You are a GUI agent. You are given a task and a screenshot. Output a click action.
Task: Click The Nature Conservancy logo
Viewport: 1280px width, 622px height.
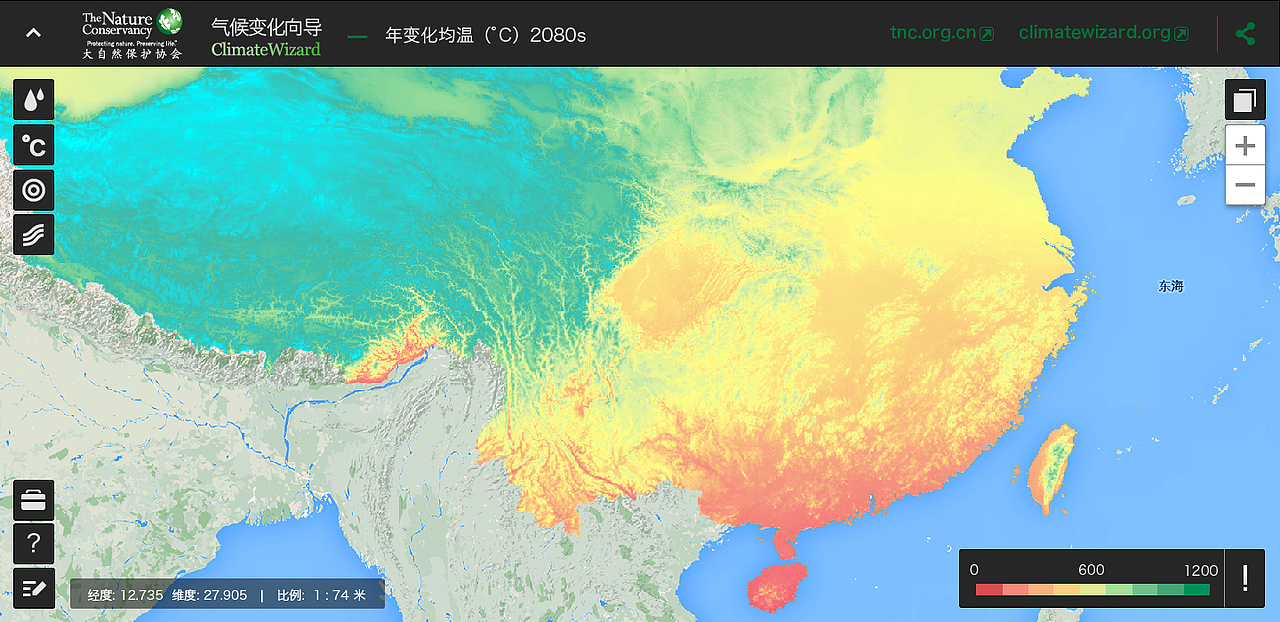pyautogui.click(x=132, y=33)
